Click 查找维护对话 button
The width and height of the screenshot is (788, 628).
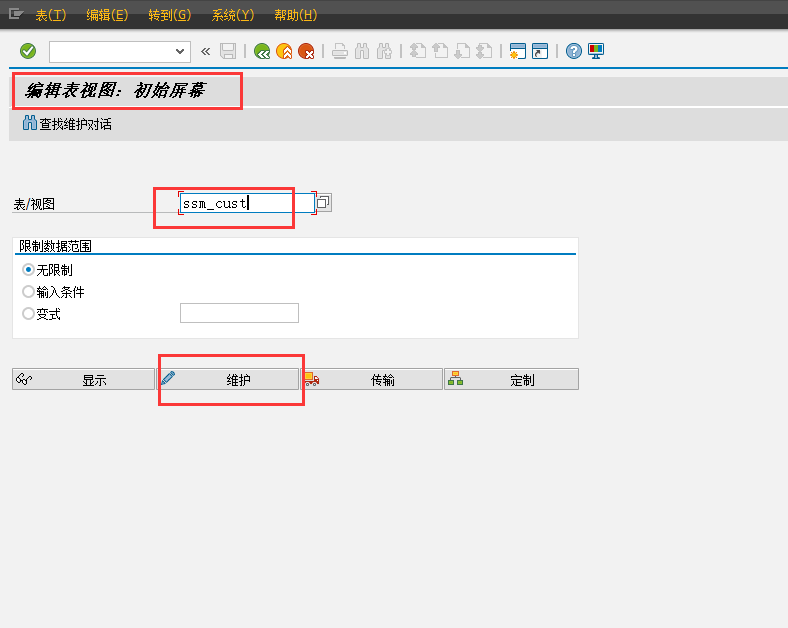(x=67, y=124)
